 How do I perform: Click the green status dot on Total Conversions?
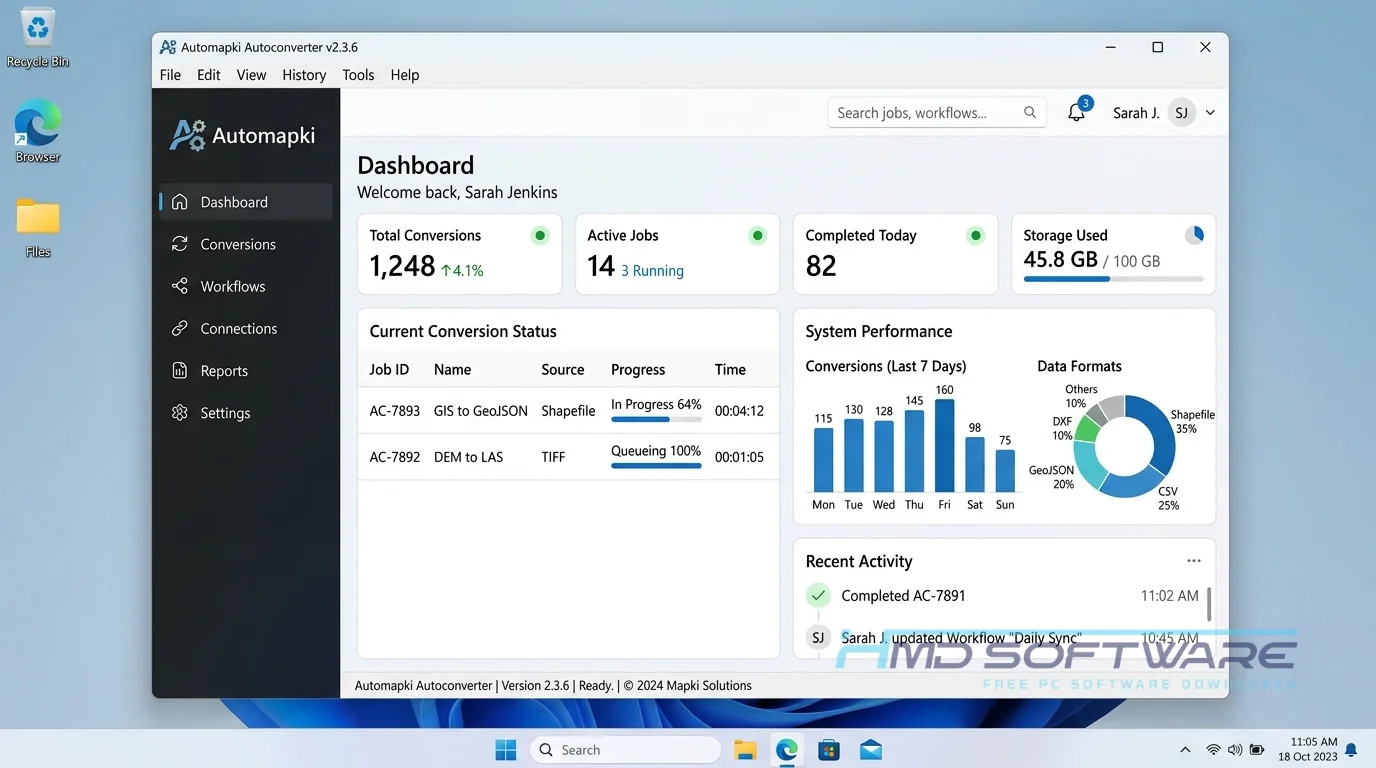(540, 236)
